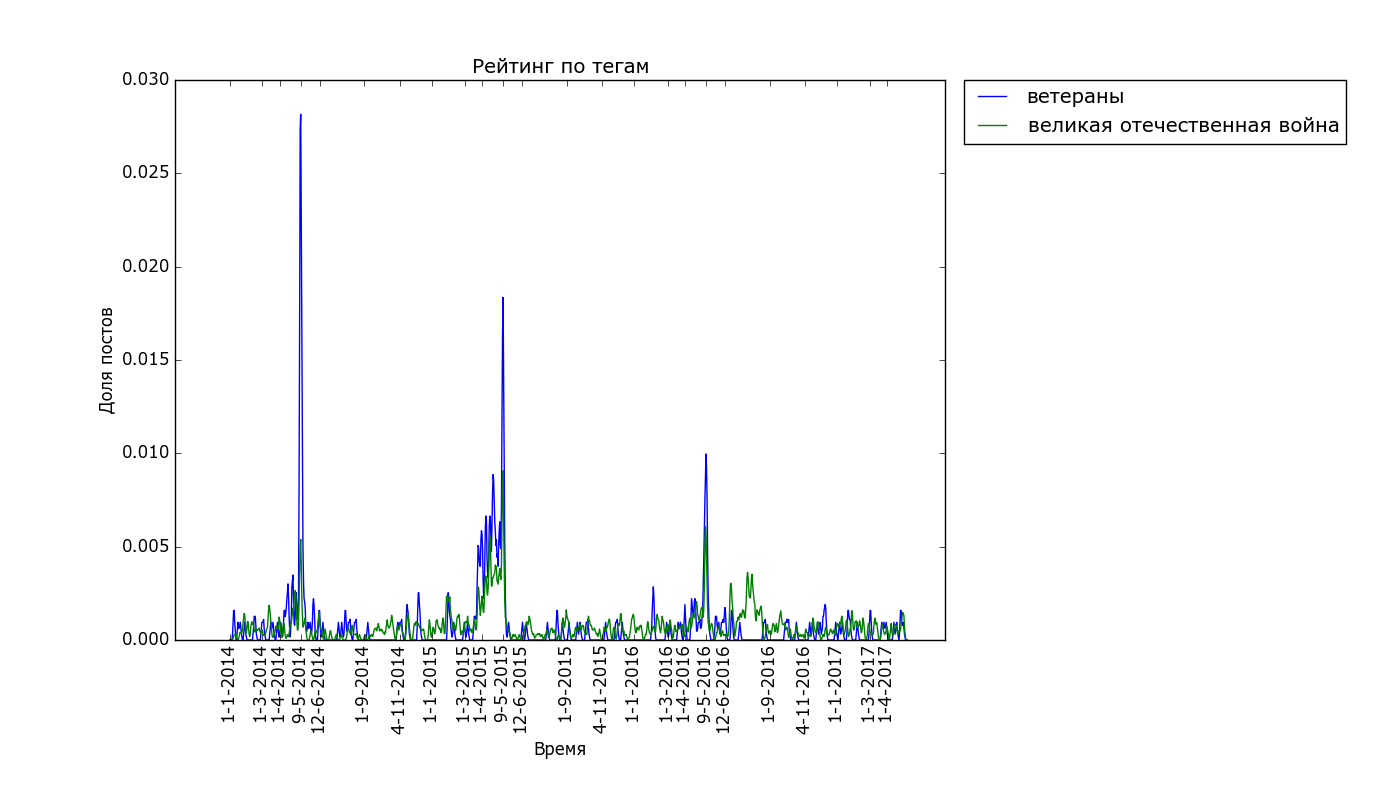Click x-axis date label 1-9-2014
The height and width of the screenshot is (800, 1400).
tap(363, 685)
